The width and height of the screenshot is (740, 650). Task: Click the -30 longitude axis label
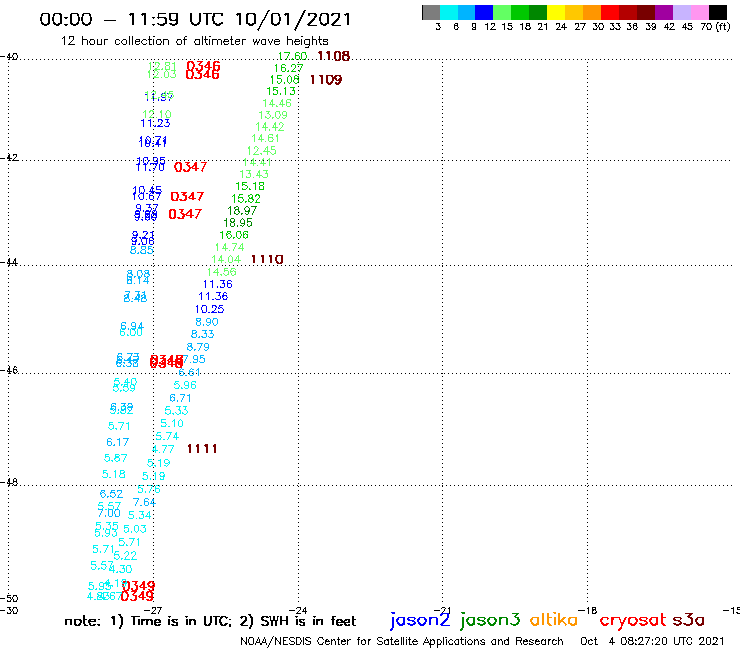(9, 610)
